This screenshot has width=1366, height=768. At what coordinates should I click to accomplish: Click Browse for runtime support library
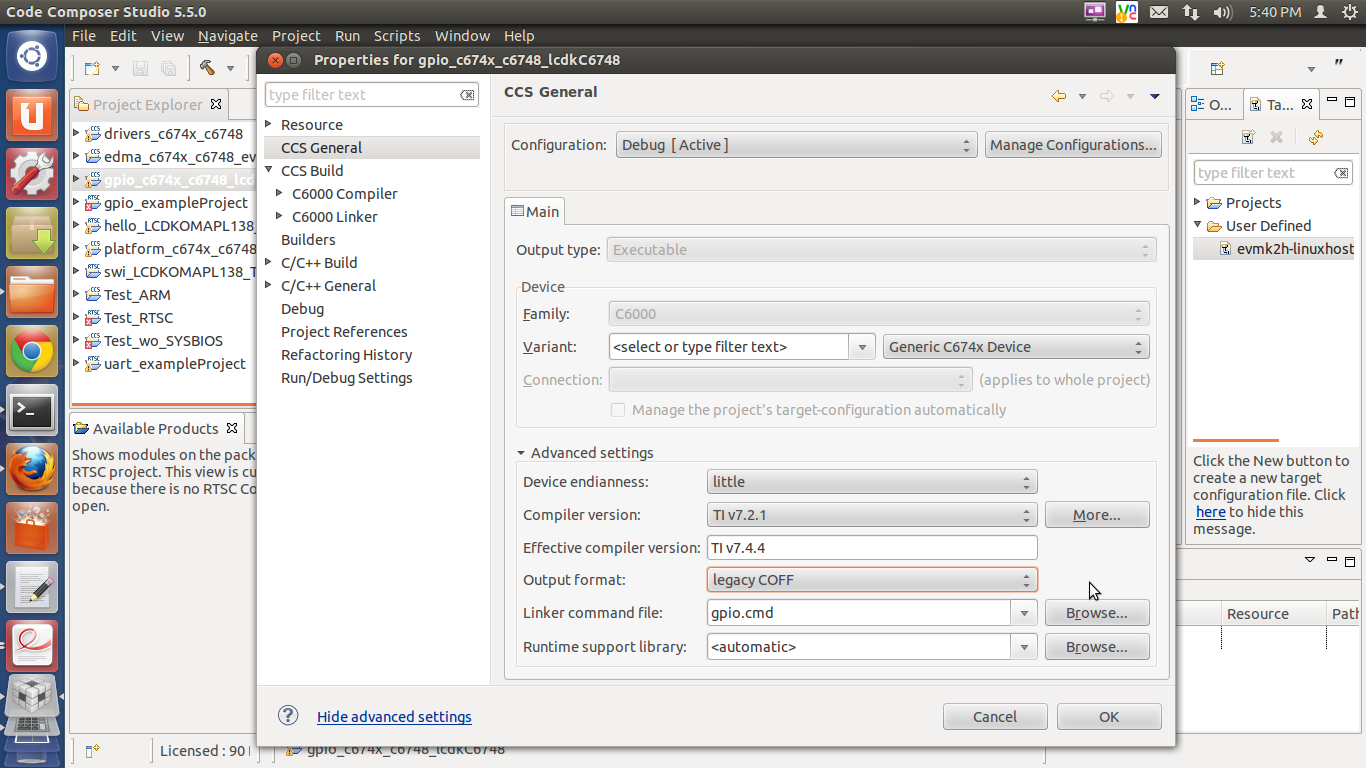click(1097, 647)
